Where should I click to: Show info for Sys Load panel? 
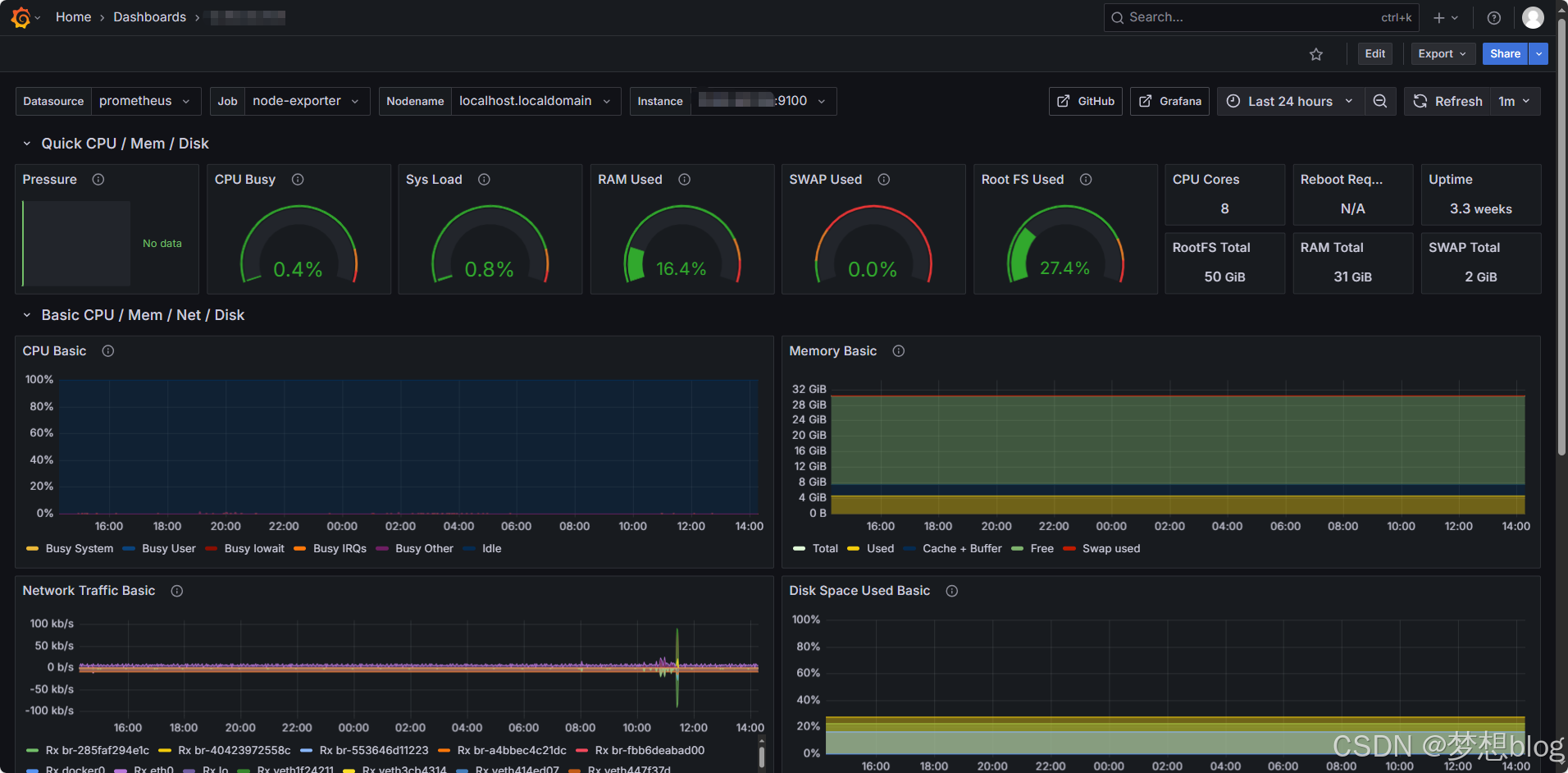click(484, 179)
